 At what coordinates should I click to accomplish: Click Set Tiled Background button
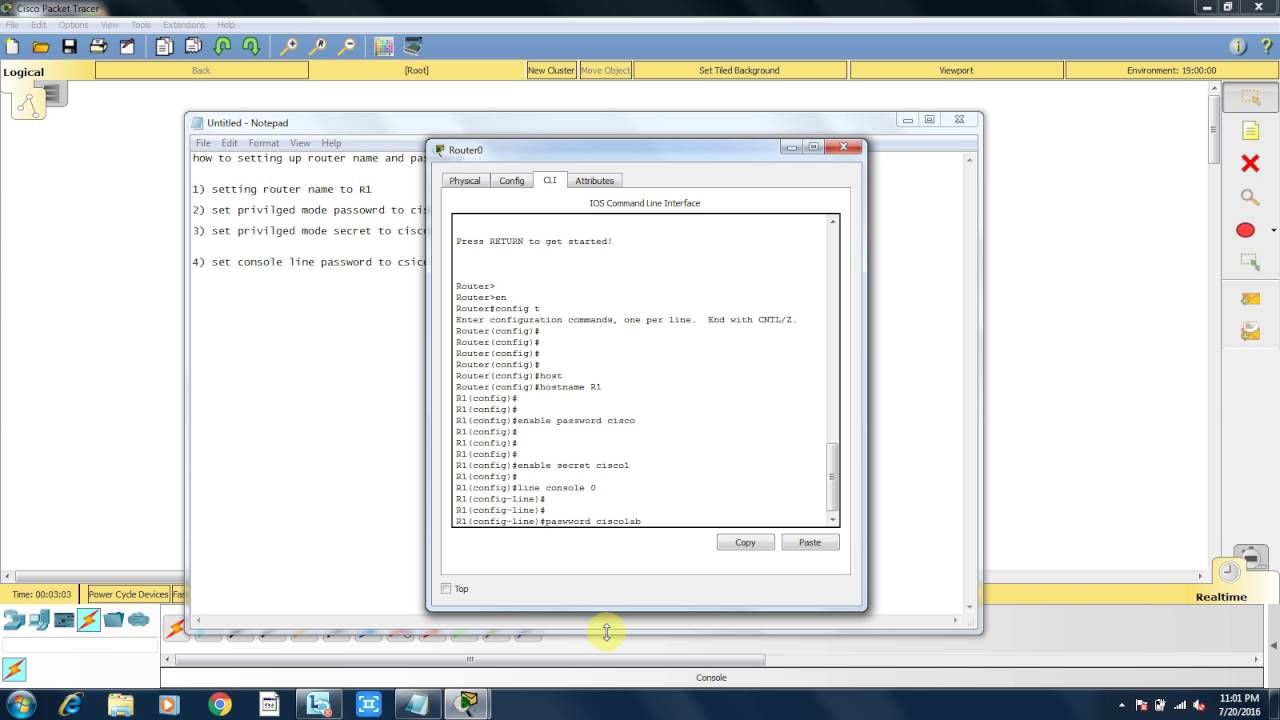(x=739, y=70)
